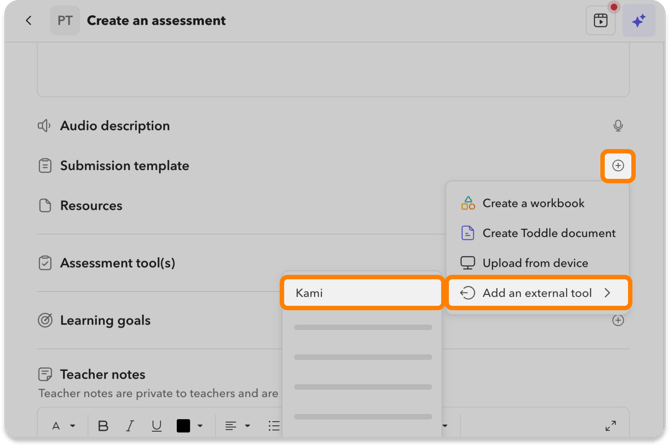Click the Audio description label
The height and width of the screenshot is (446, 670).
115,126
